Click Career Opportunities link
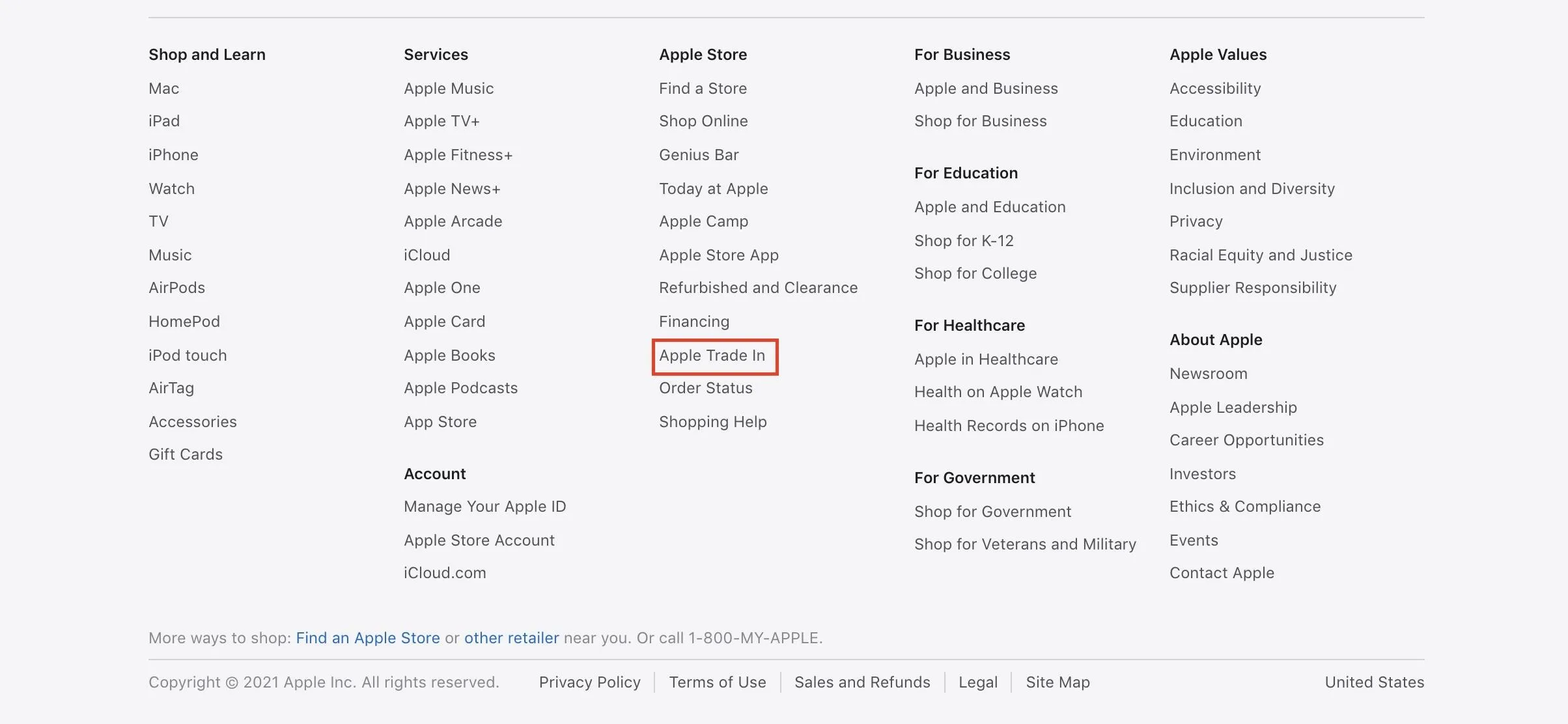This screenshot has width=1568, height=724. coord(1246,440)
